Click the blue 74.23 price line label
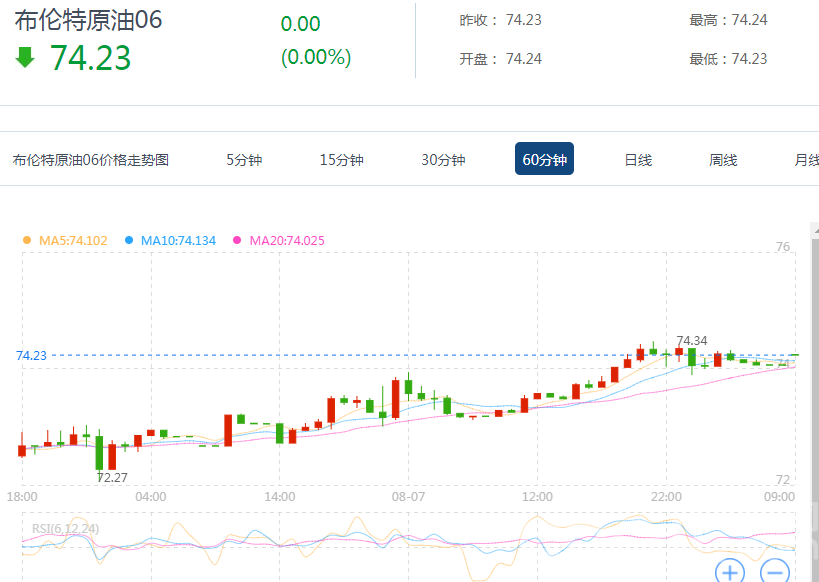 pos(31,356)
